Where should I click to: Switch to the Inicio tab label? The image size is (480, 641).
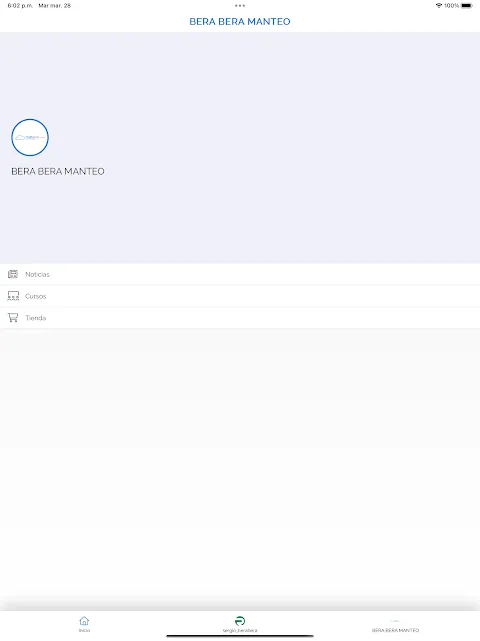(84, 630)
